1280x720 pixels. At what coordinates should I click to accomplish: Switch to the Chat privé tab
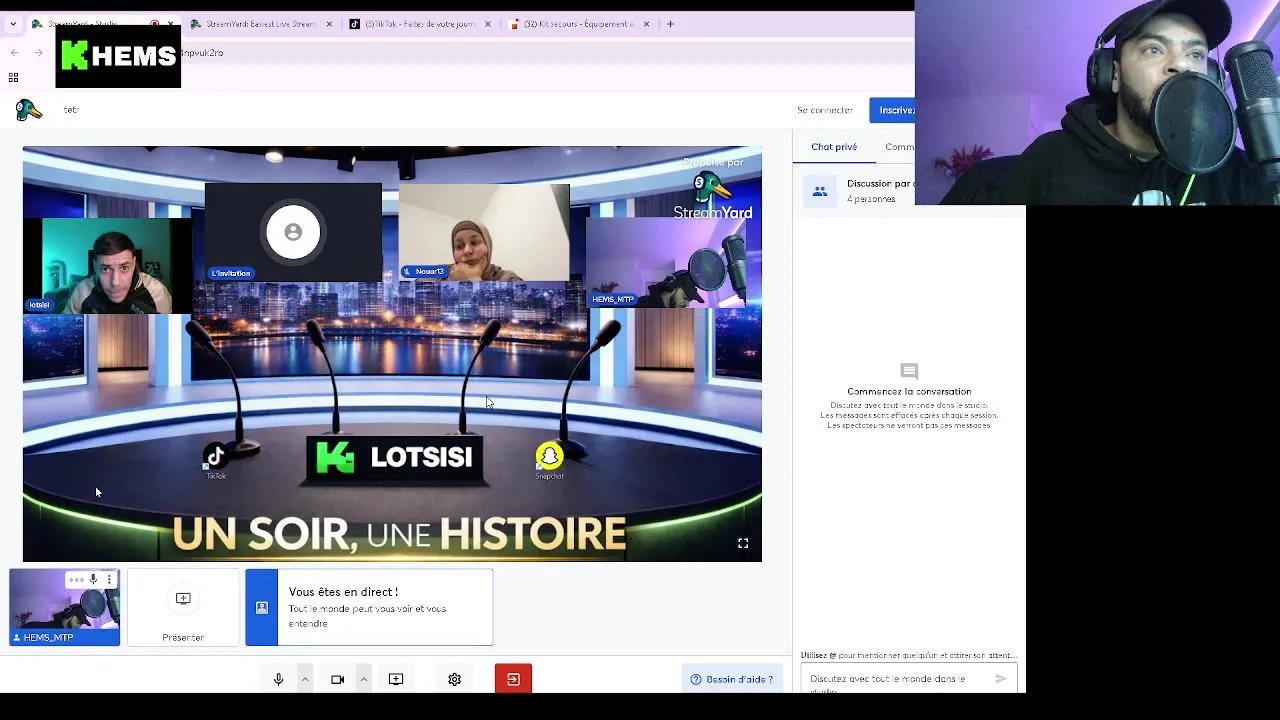(834, 147)
